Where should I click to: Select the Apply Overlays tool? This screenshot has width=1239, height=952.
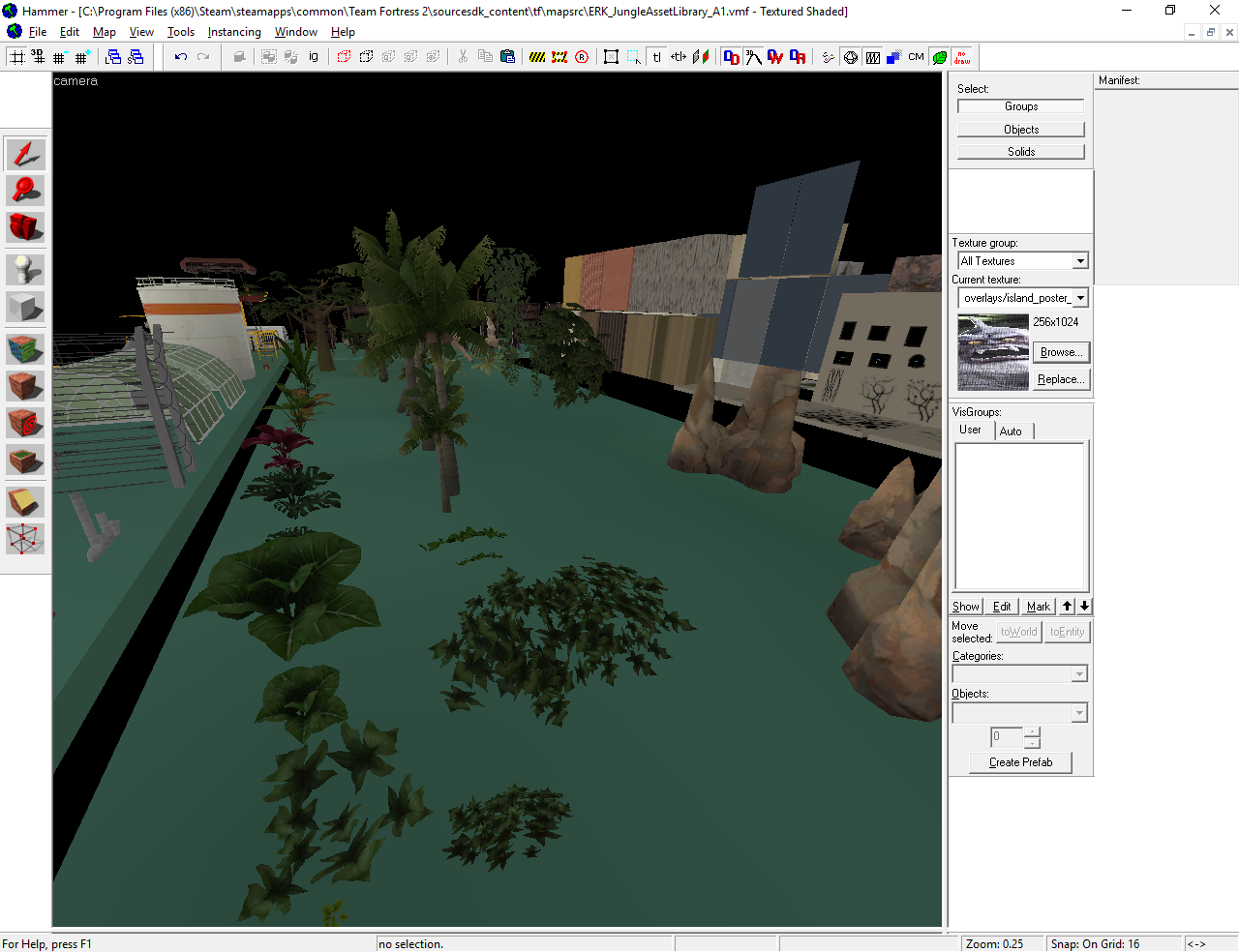[x=25, y=460]
